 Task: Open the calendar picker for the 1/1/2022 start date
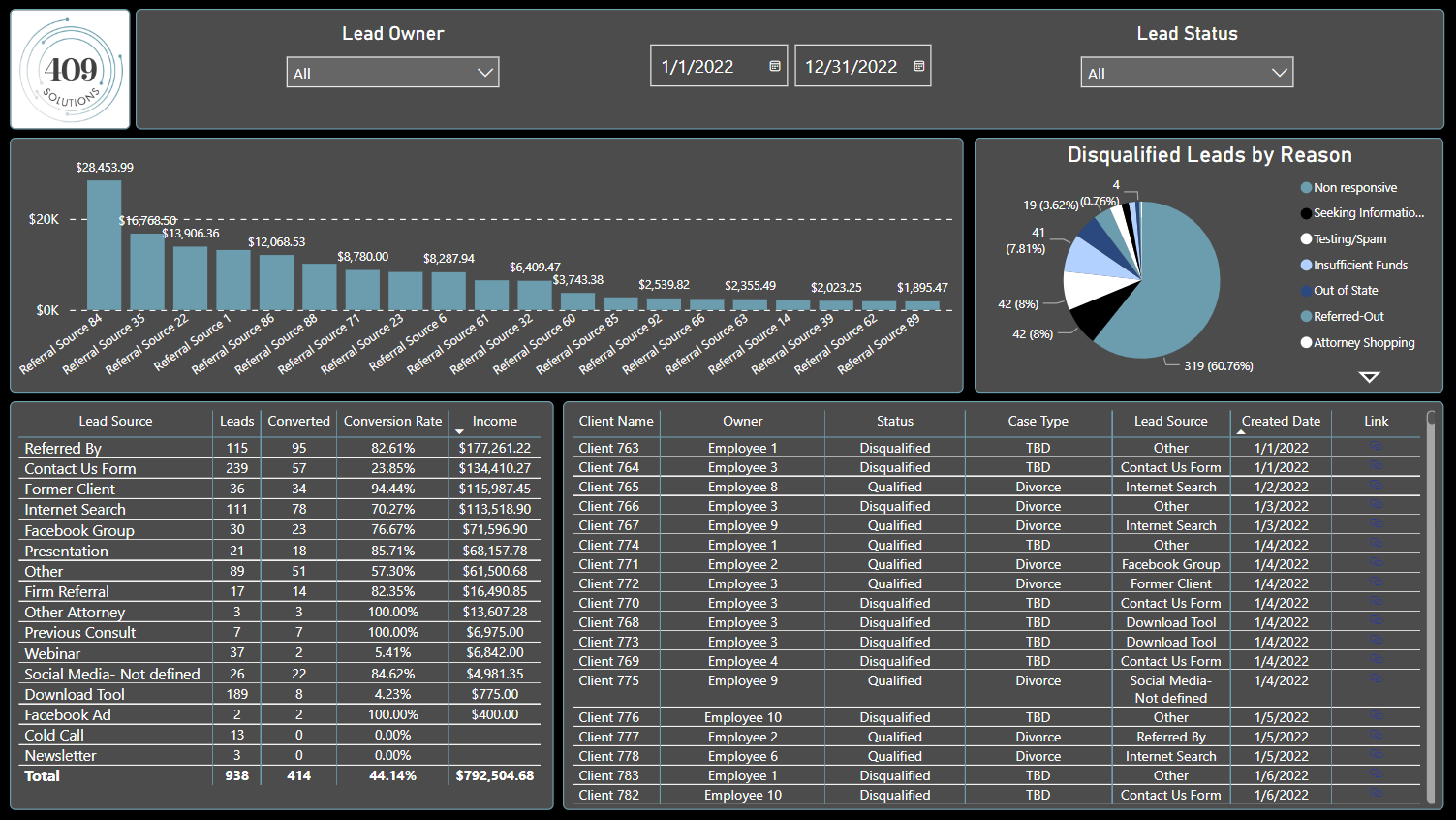point(775,66)
